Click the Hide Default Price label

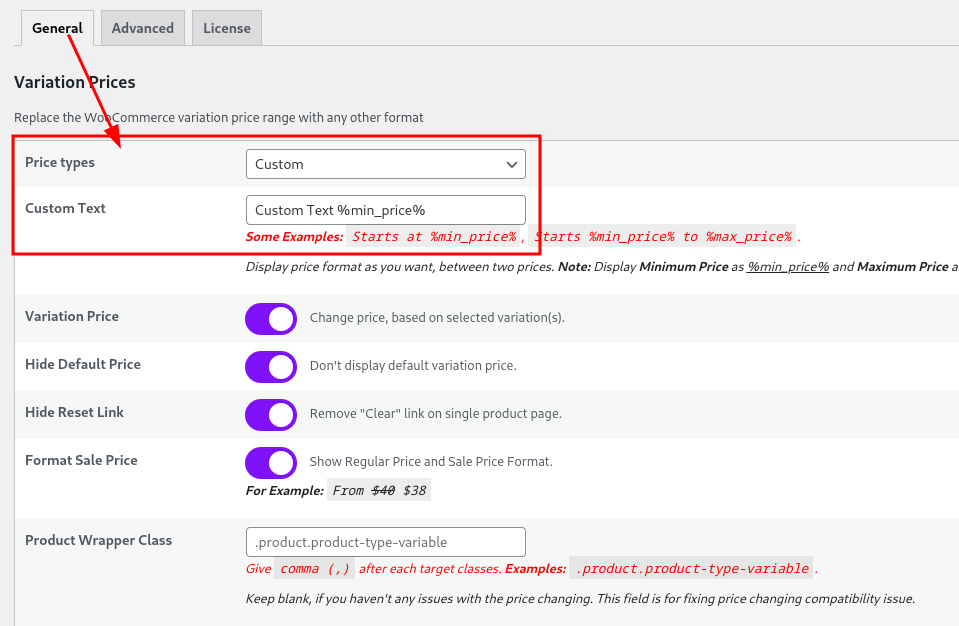pos(83,364)
